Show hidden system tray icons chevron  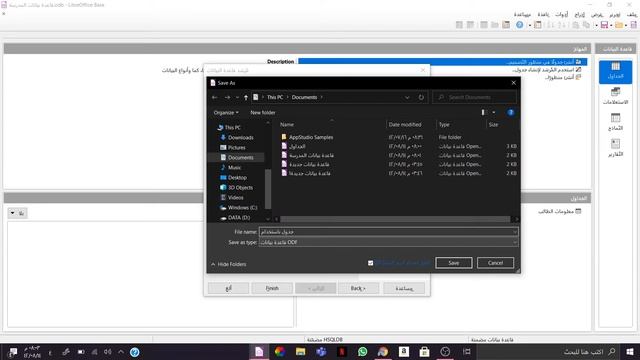(121, 351)
